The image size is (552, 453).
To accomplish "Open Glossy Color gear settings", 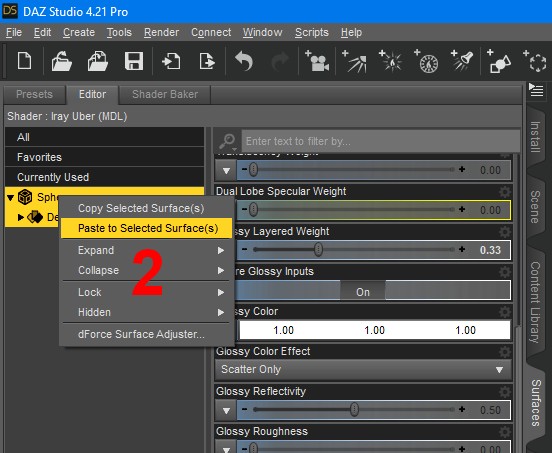I will [x=504, y=312].
